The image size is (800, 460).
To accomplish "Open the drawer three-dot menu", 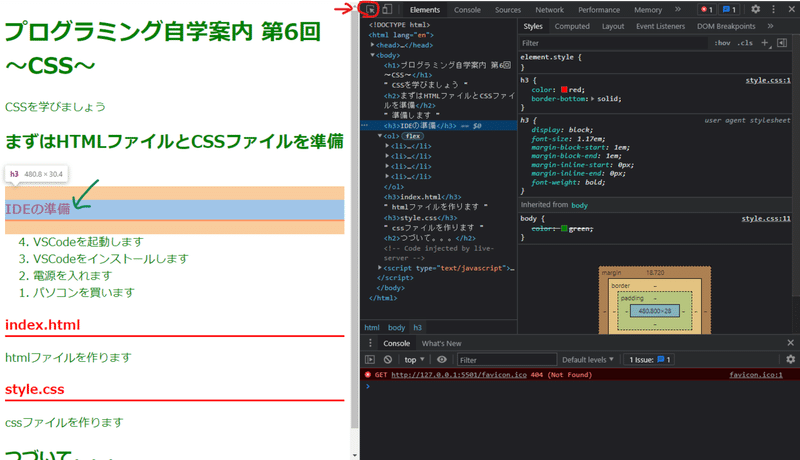I will click(x=370, y=343).
